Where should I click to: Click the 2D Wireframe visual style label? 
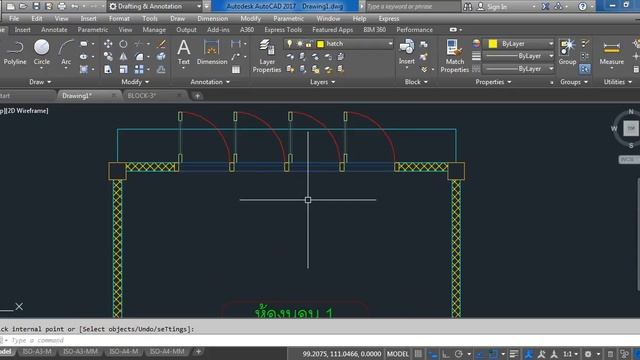coord(27,111)
